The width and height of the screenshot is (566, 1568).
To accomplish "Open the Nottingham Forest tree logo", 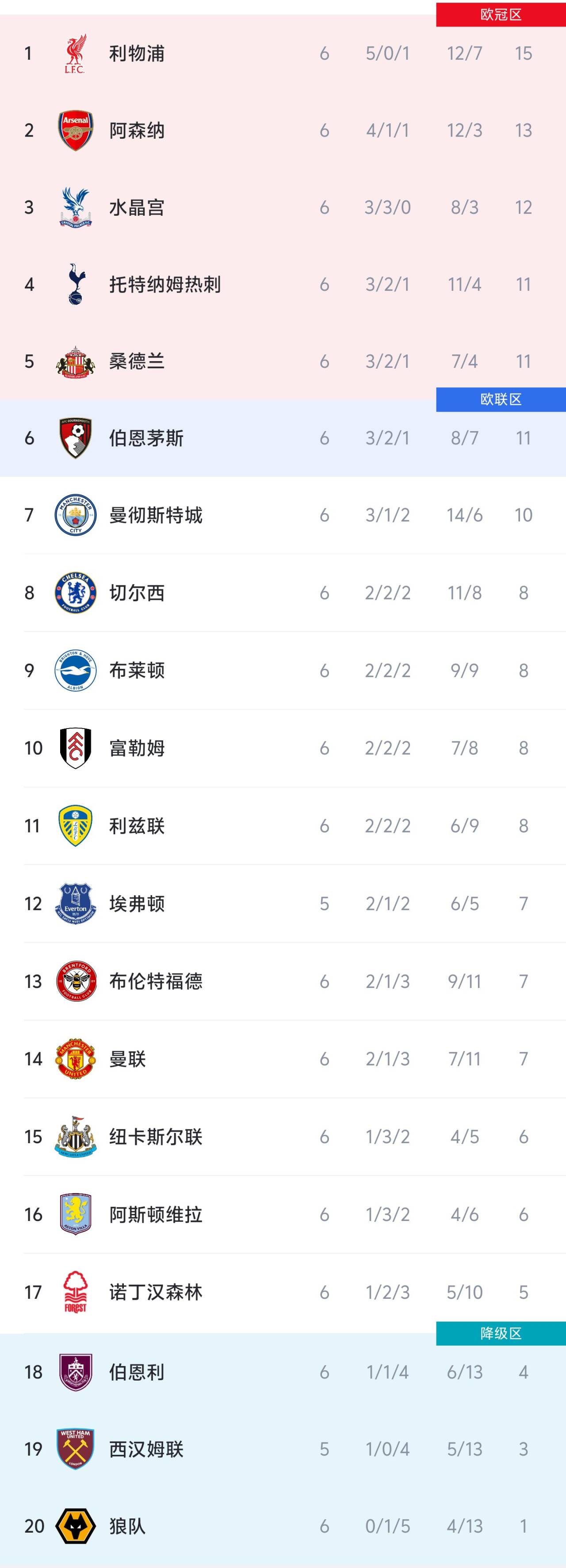I will click(x=76, y=1292).
